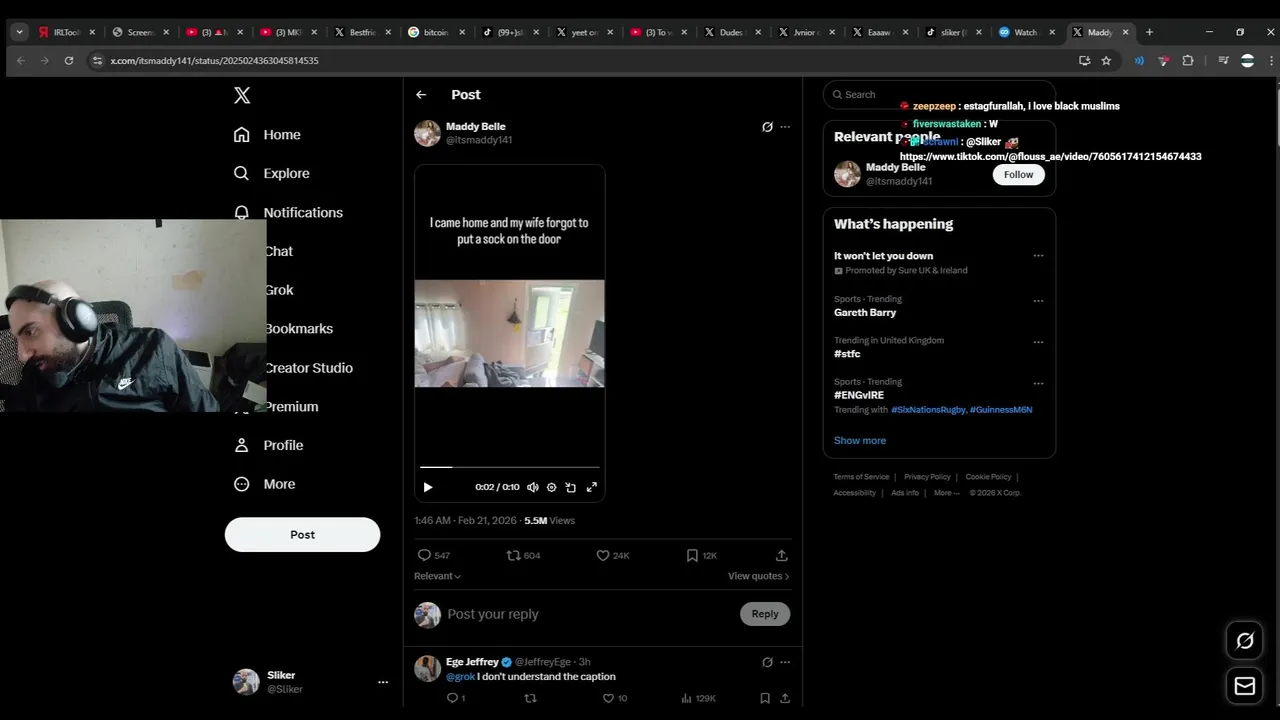Open the browser three-dot menu
This screenshot has width=1280, height=720.
point(1272,61)
